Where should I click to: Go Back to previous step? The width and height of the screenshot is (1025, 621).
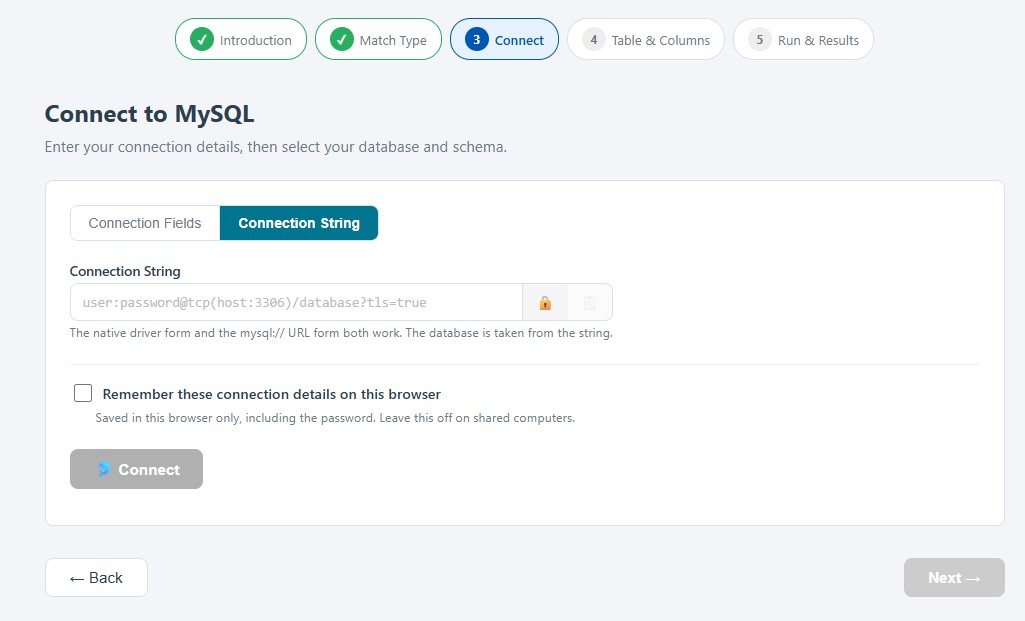[96, 577]
